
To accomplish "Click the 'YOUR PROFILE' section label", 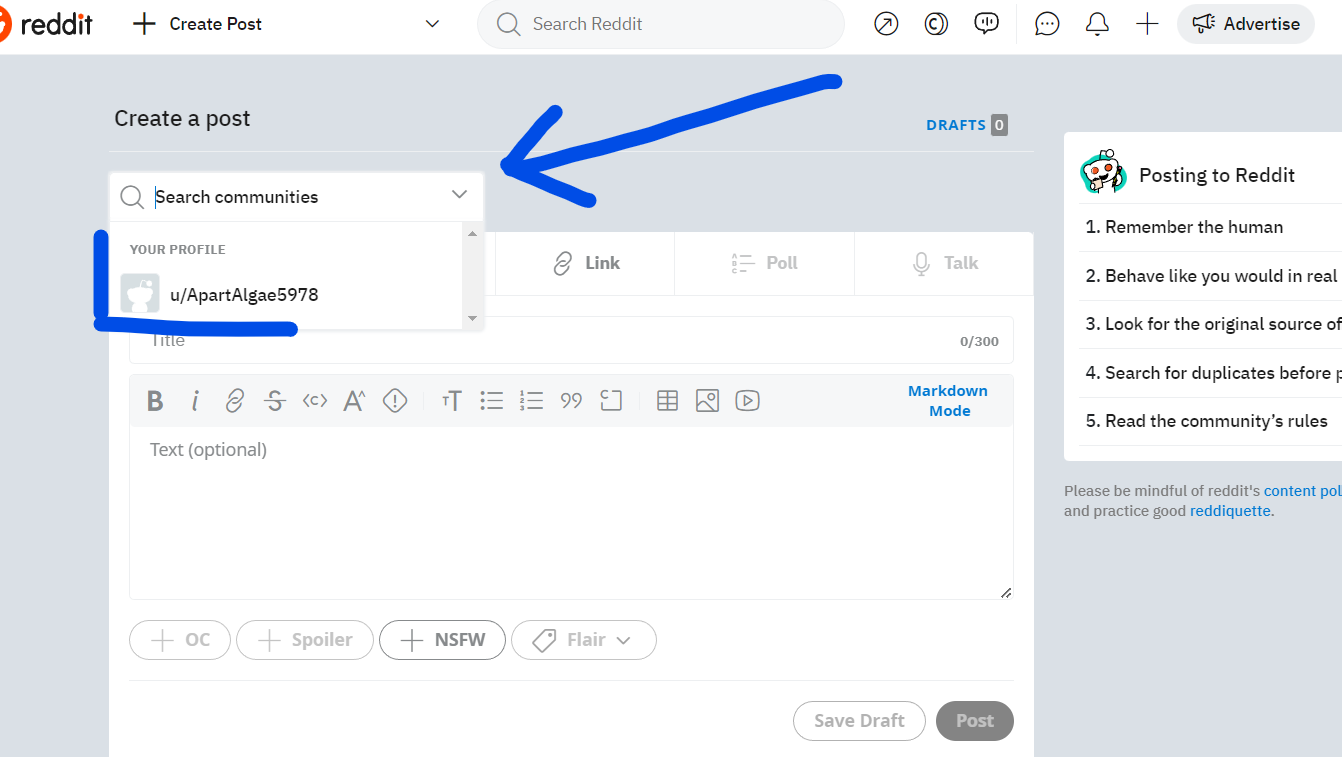I will (178, 249).
